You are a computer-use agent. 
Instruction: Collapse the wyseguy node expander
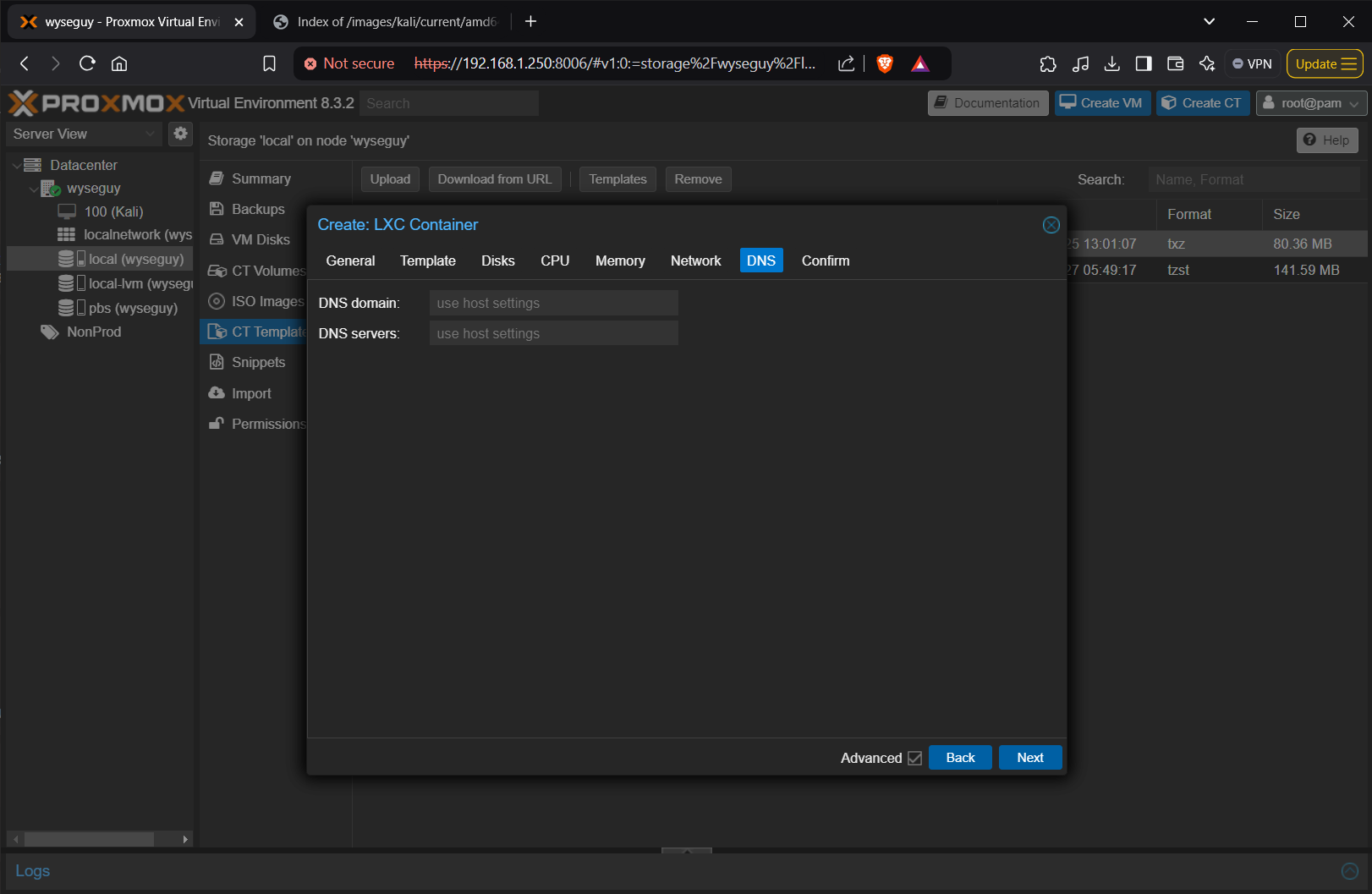[34, 189]
